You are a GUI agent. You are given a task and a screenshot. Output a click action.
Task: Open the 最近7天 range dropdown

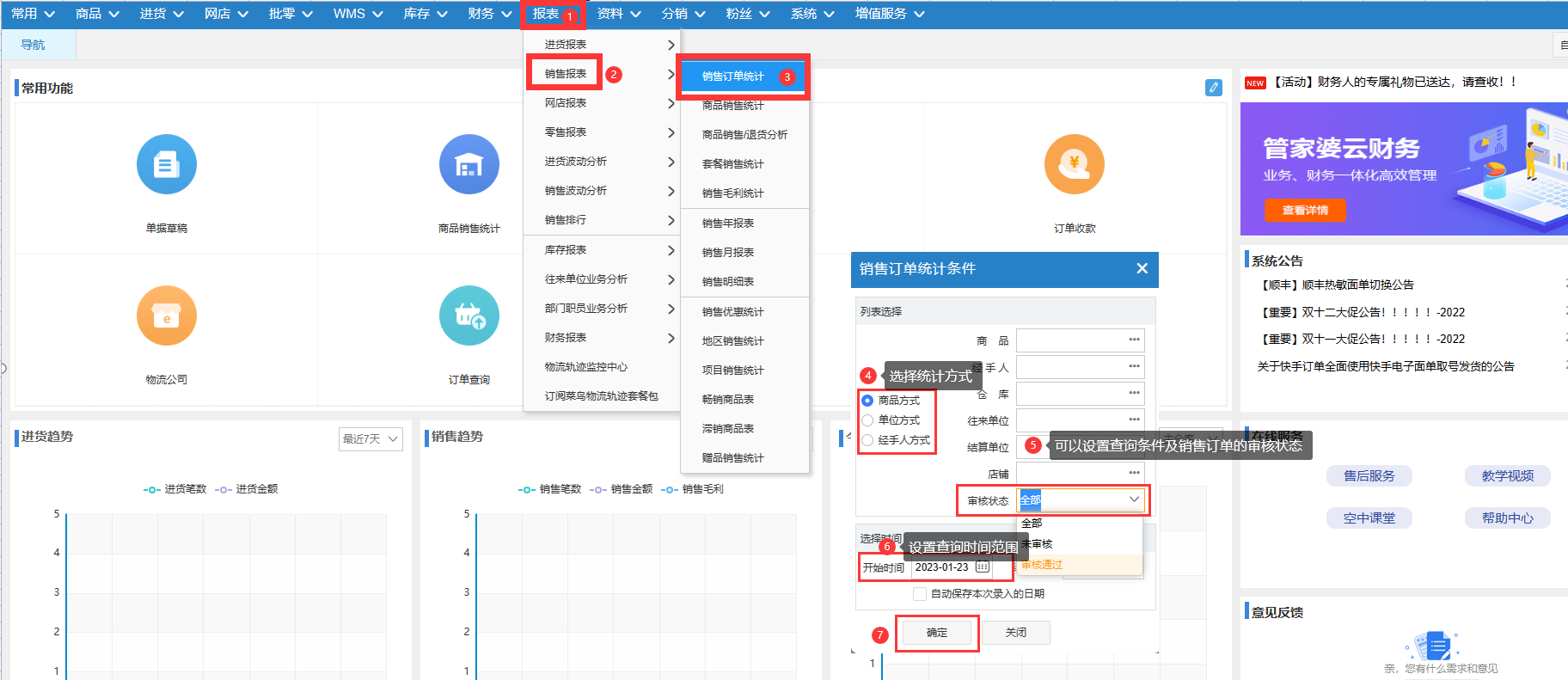371,439
